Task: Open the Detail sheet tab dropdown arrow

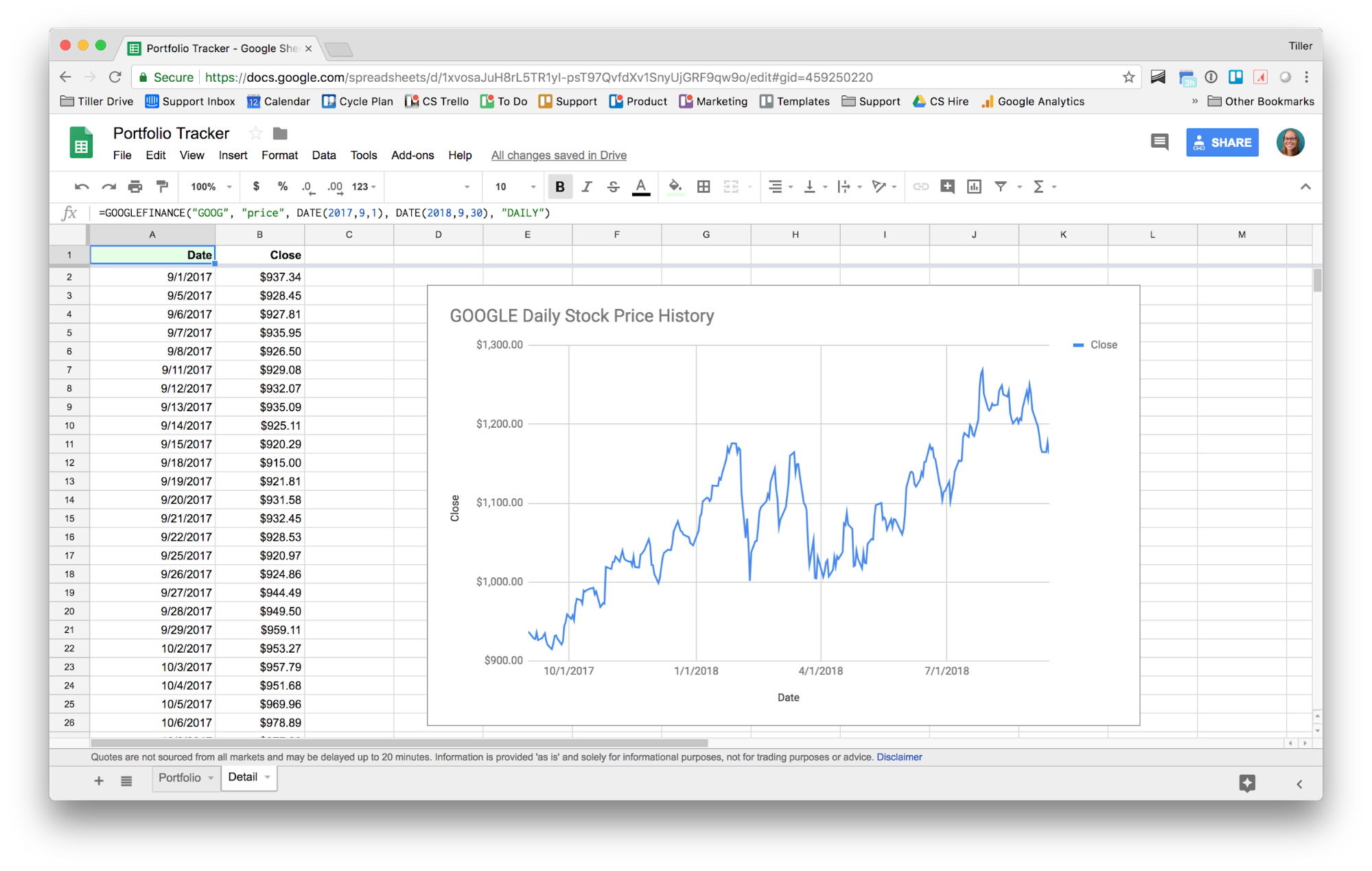Action: point(267,778)
